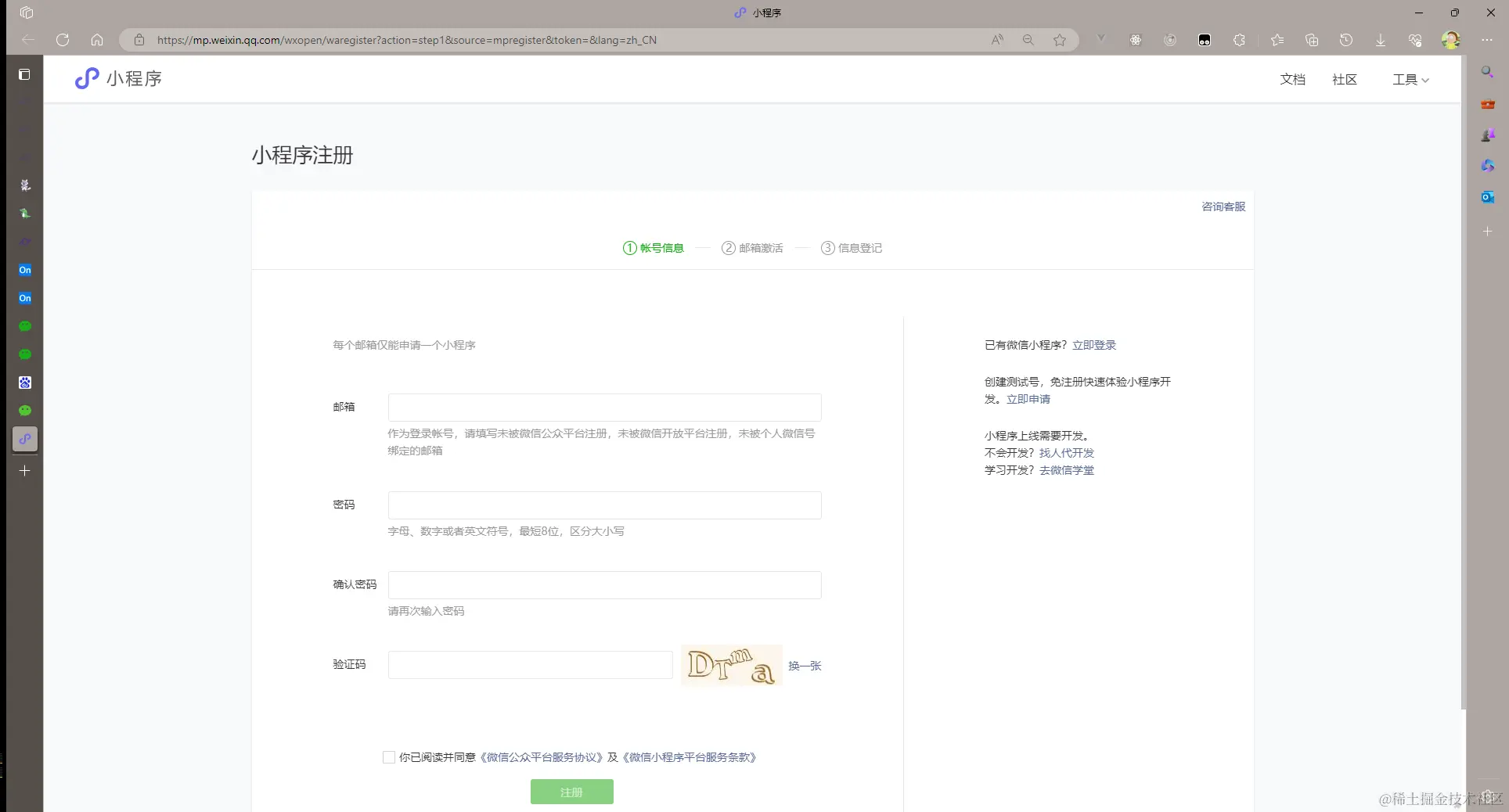This screenshot has width=1509, height=812.
Task: Open the 文档 menu item
Action: pyautogui.click(x=1293, y=80)
